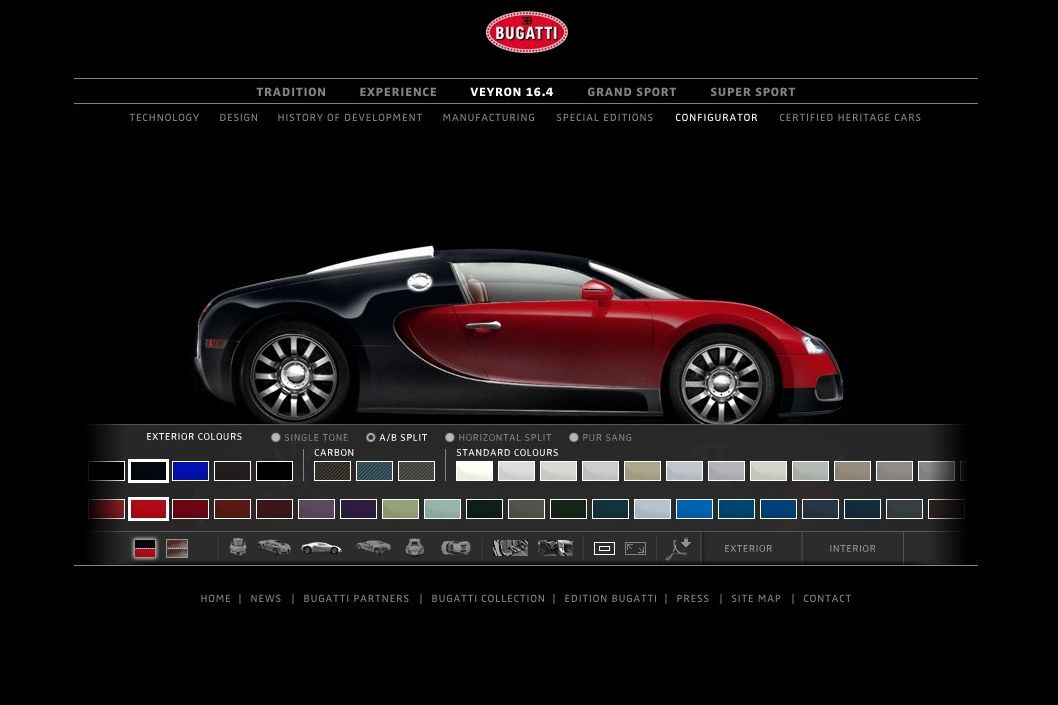Click the brown leather swatch icon in toolbar
This screenshot has height=705, width=1058.
pos(177,548)
